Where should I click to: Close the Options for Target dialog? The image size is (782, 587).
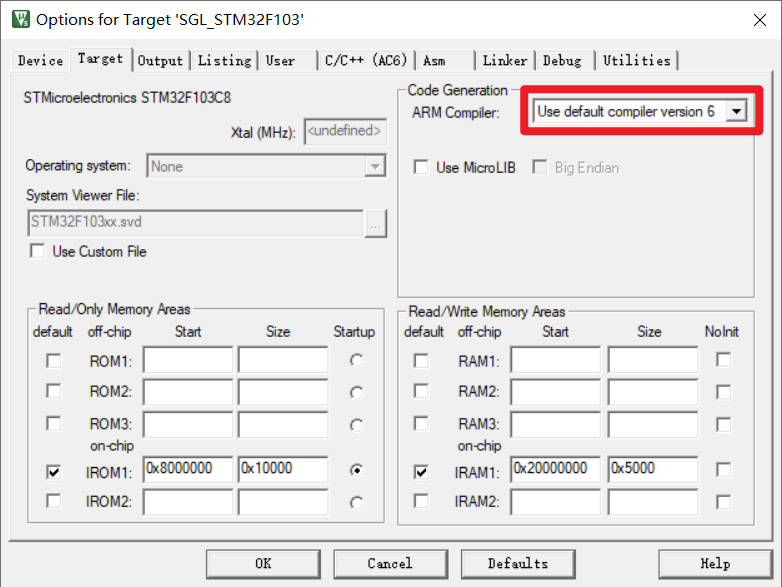(x=760, y=20)
